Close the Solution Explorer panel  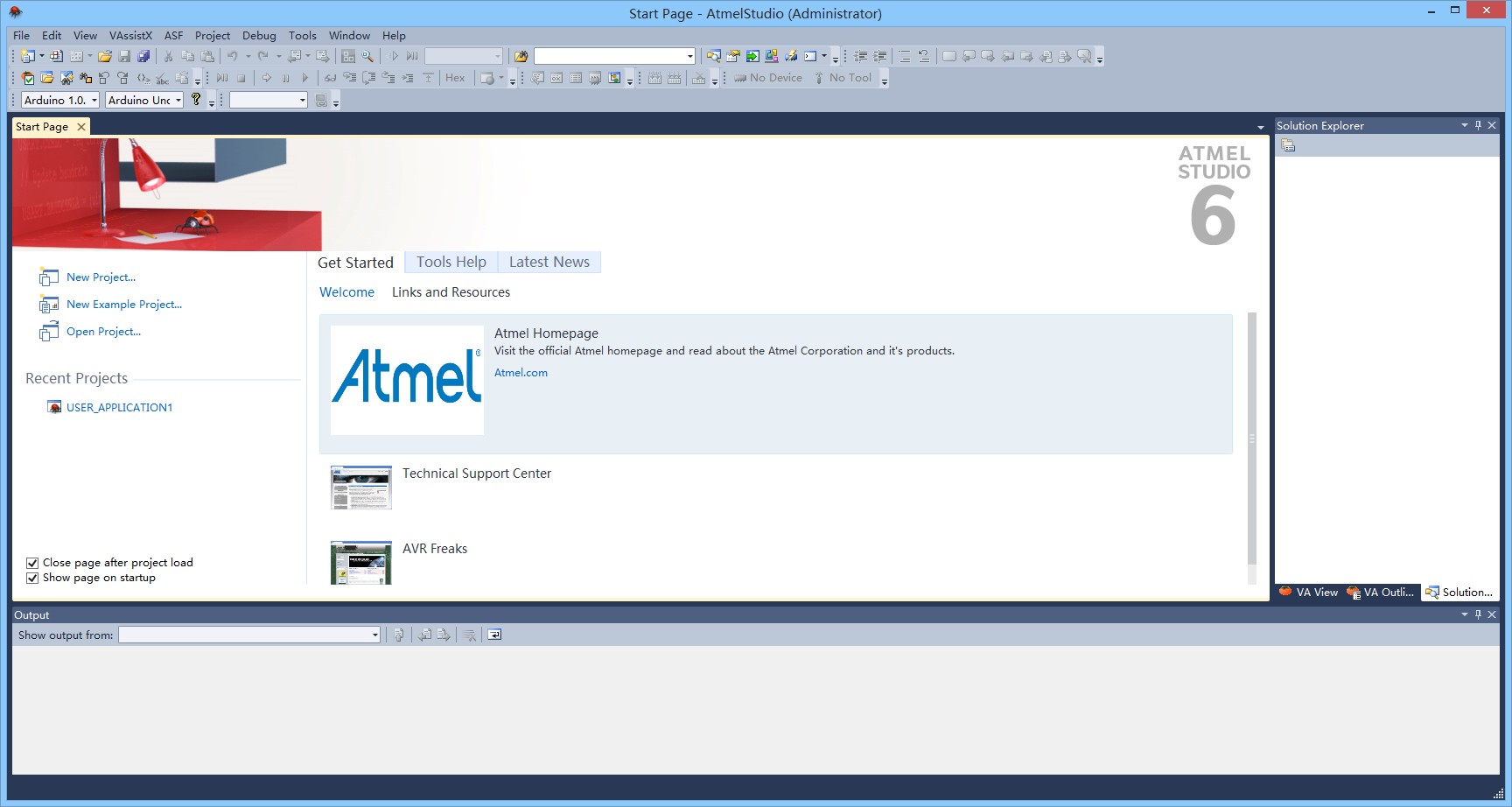coord(1492,125)
